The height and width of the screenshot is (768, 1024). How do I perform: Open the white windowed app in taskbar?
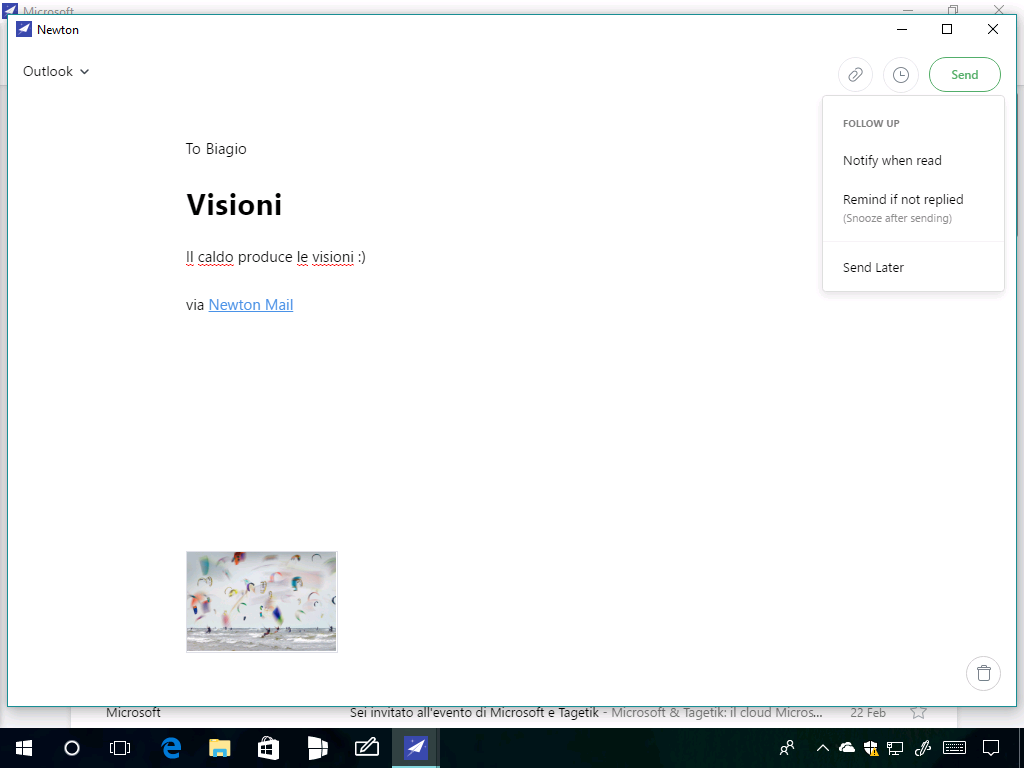pyautogui.click(x=317, y=748)
